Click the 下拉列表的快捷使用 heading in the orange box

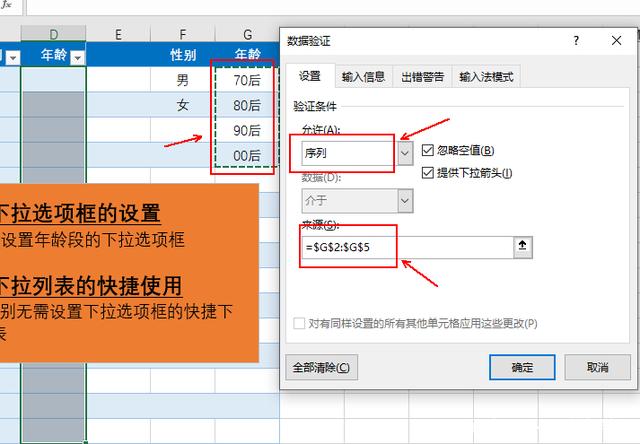point(91,286)
